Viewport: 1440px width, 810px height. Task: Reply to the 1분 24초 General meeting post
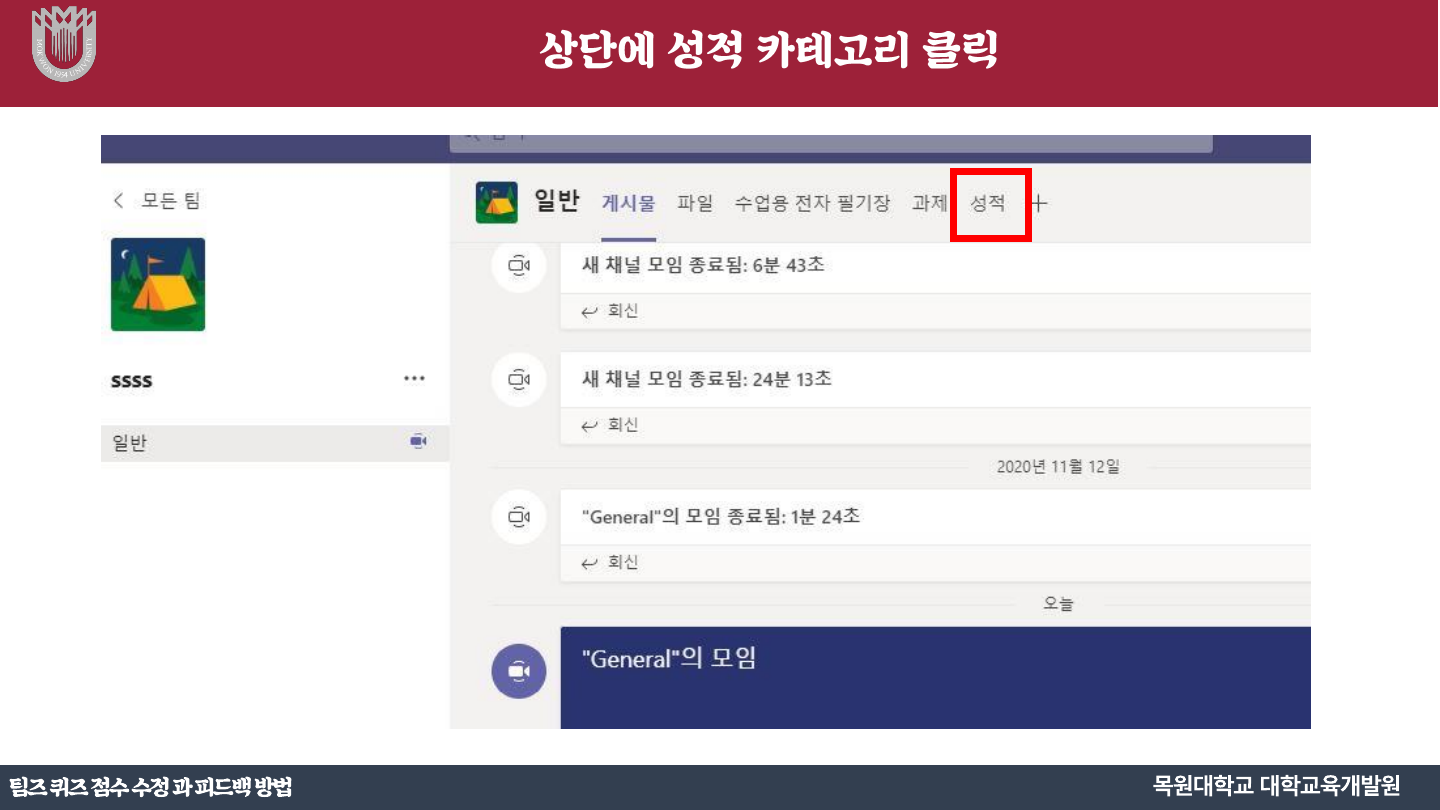[611, 562]
